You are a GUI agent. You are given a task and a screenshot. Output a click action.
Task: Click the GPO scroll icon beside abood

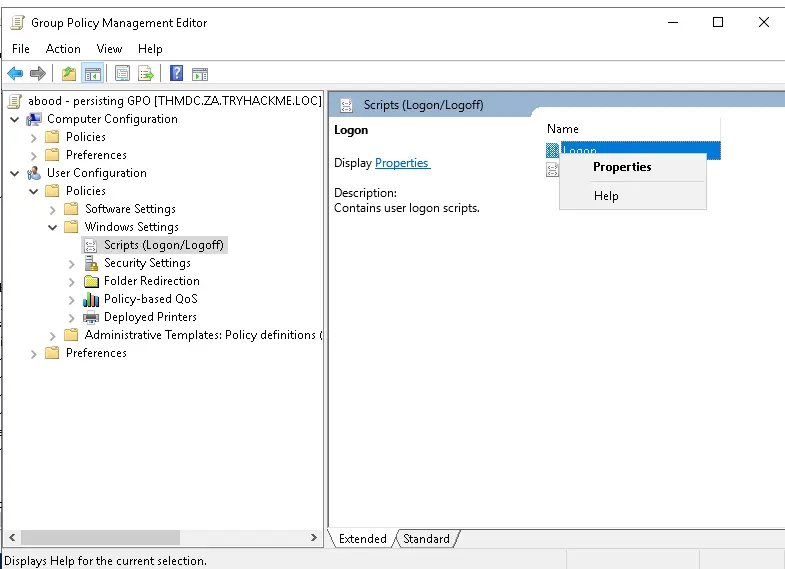pos(15,101)
